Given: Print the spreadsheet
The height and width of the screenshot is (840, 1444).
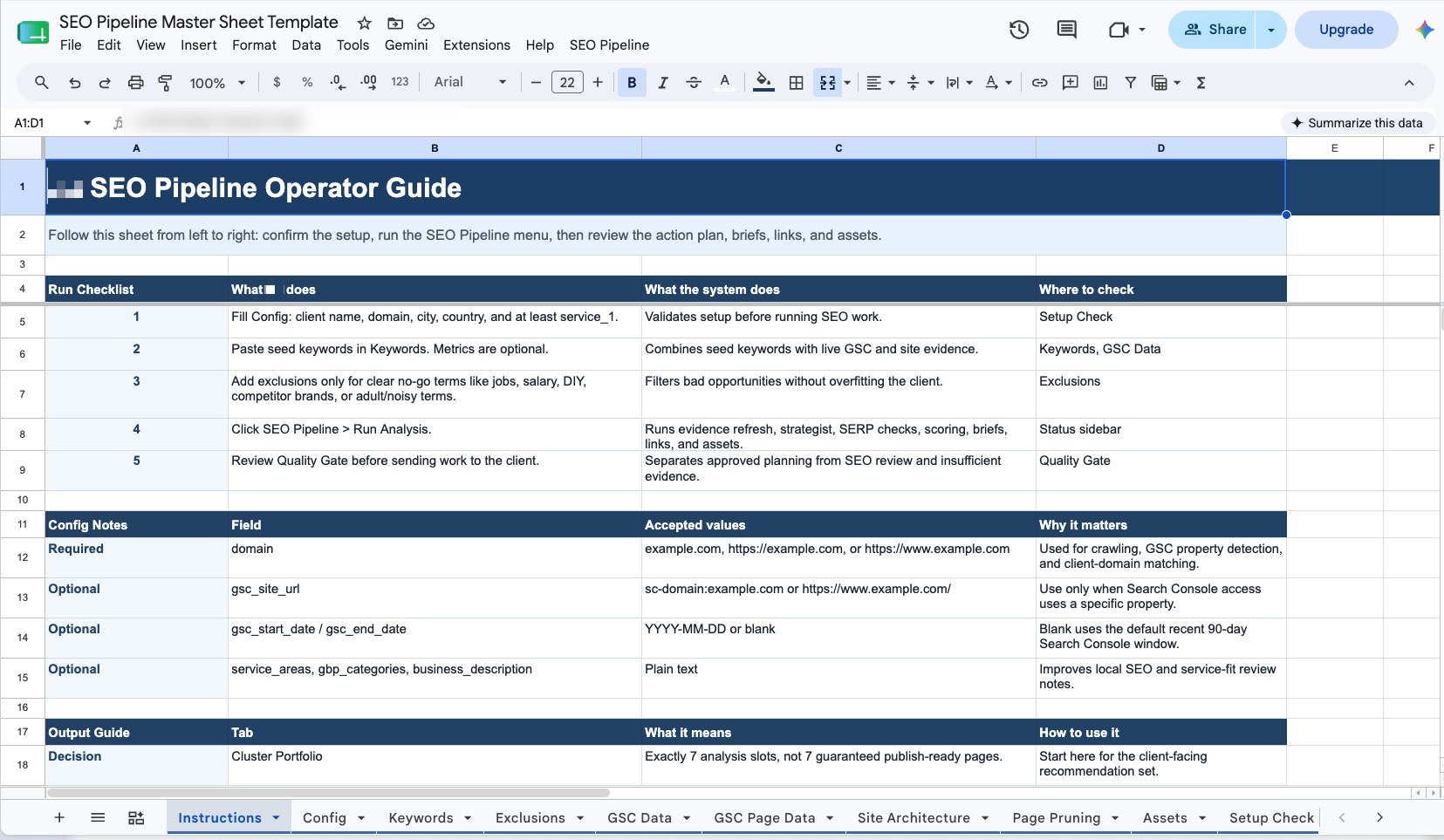Looking at the screenshot, I should coord(135,83).
